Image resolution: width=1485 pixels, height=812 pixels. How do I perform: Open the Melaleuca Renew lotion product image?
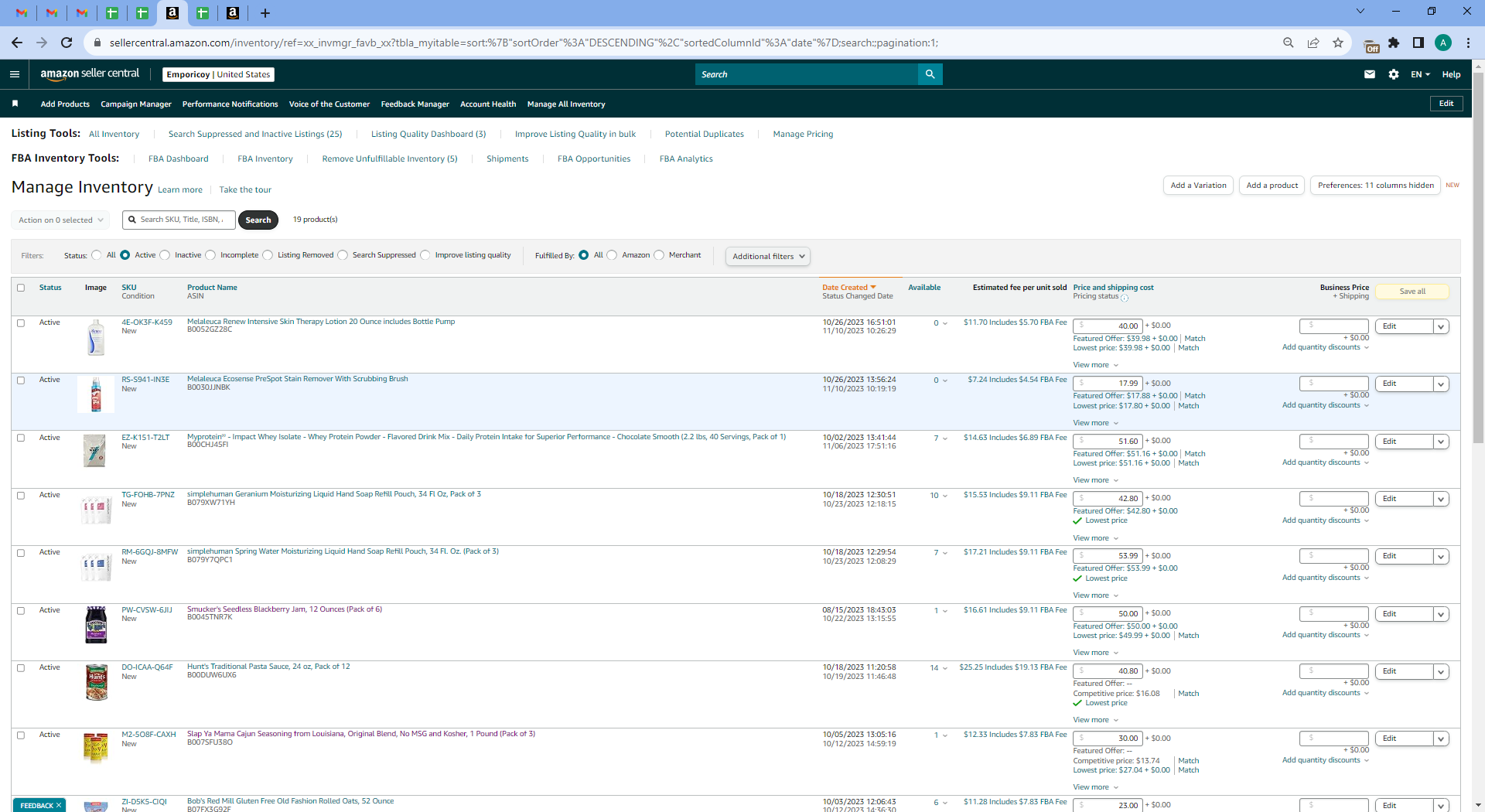pos(96,337)
